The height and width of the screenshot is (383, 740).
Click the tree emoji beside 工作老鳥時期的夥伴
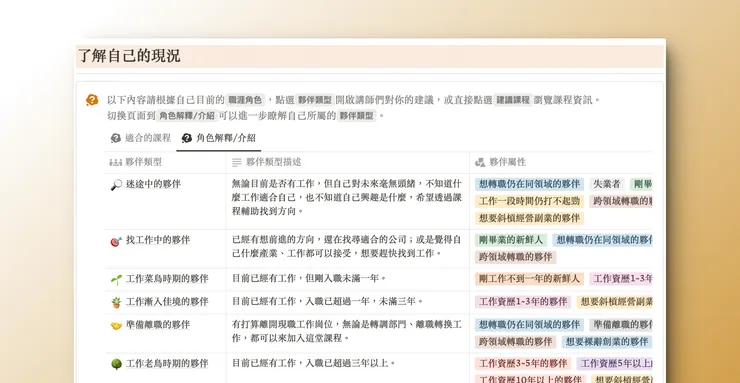point(116,364)
